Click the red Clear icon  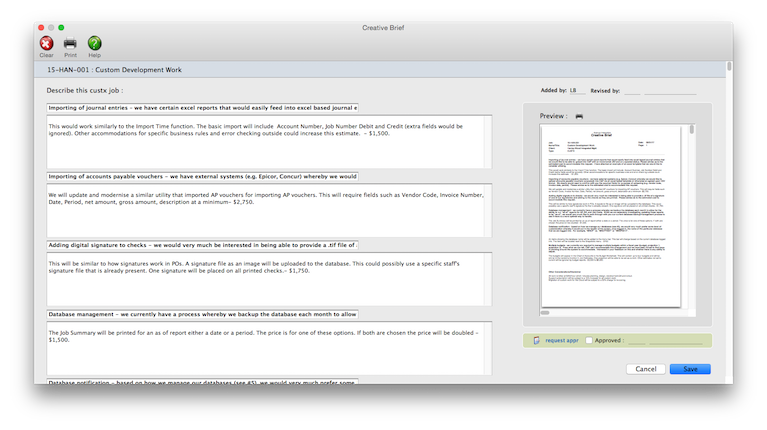point(46,43)
